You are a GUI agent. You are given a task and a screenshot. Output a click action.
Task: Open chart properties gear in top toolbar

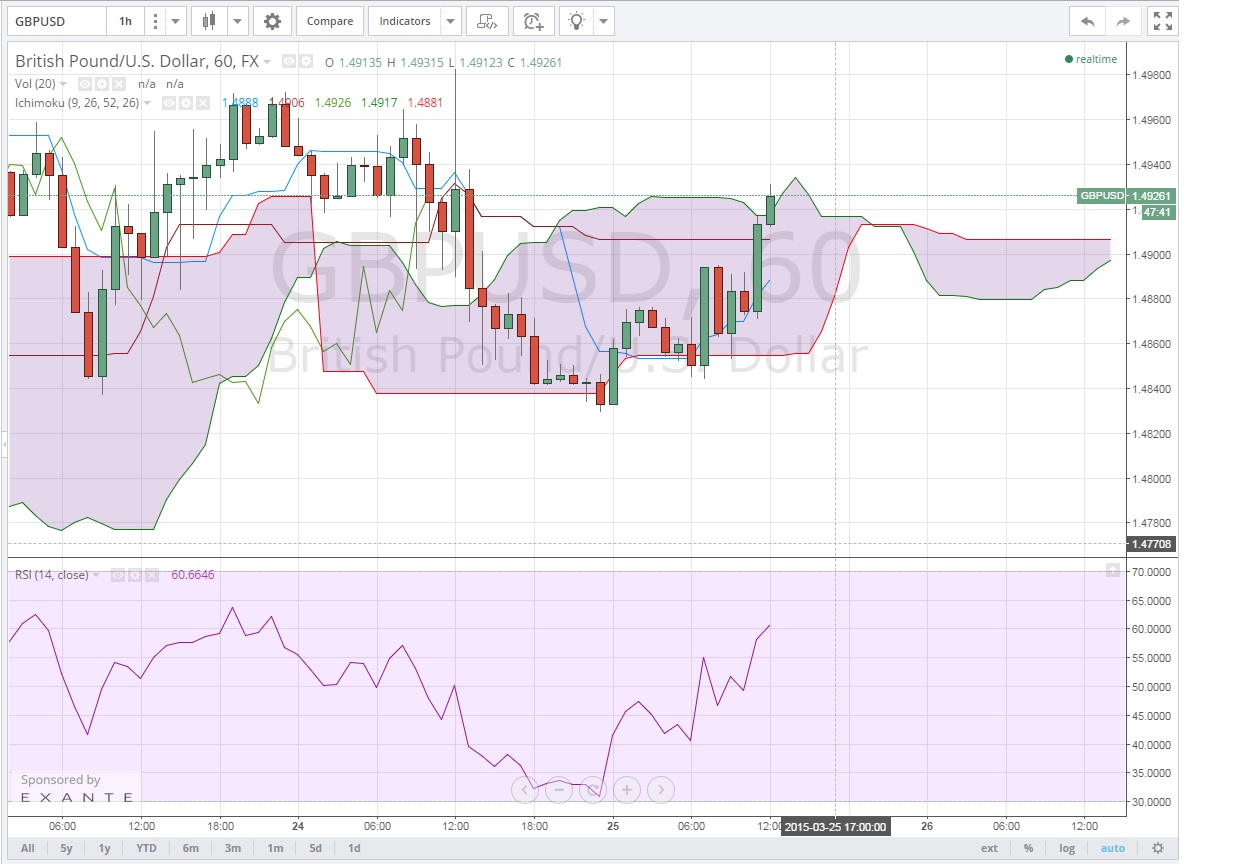pyautogui.click(x=272, y=21)
